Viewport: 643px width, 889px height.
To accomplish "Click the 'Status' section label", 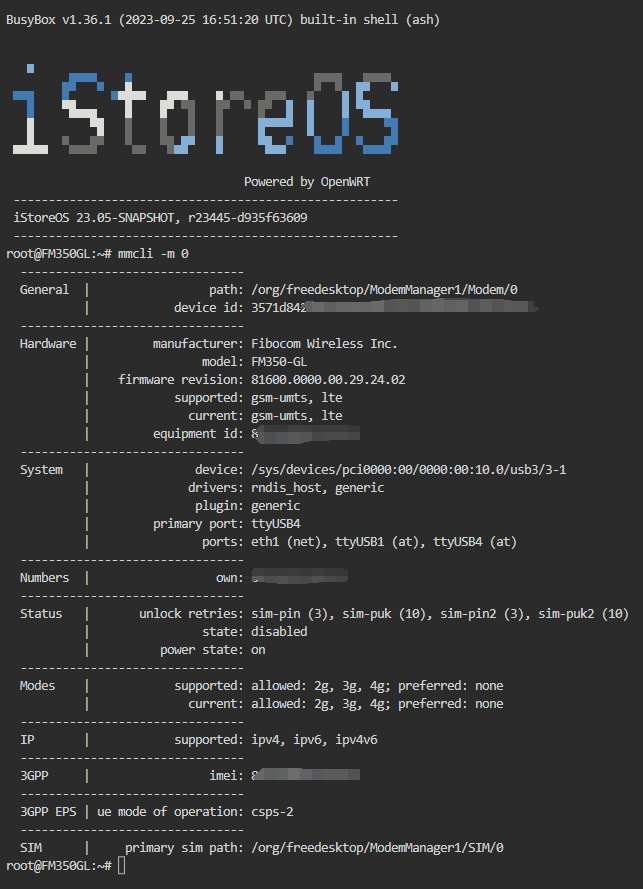I will (x=41, y=614).
